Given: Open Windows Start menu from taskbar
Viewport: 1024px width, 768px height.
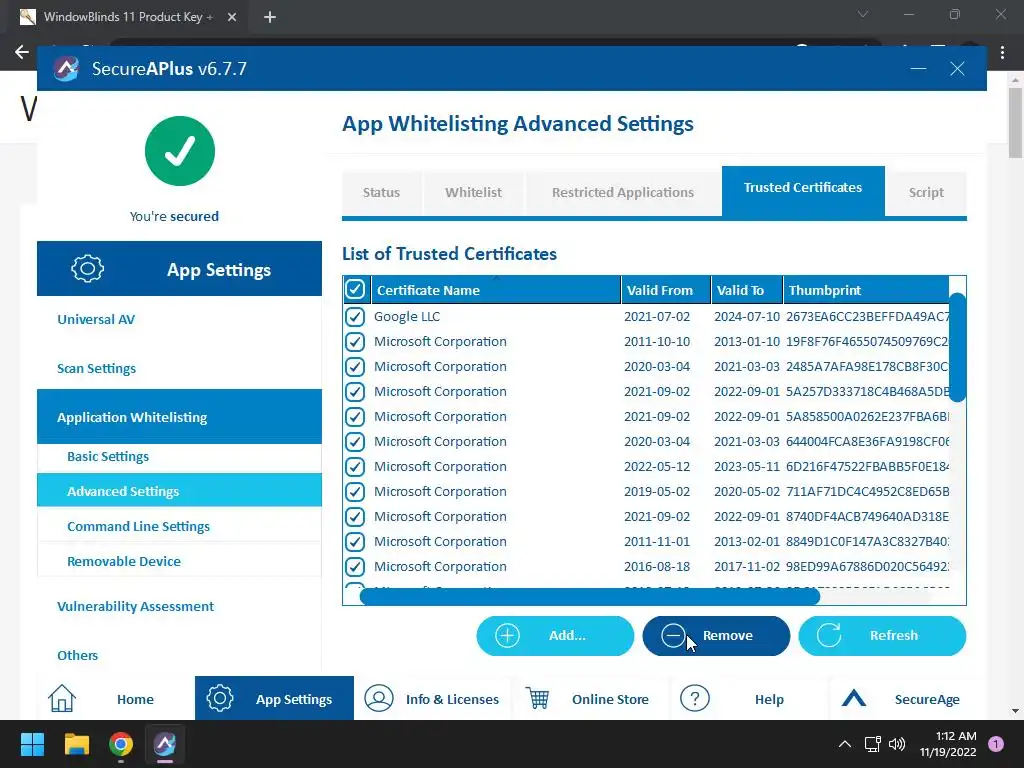Looking at the screenshot, I should pyautogui.click(x=32, y=744).
